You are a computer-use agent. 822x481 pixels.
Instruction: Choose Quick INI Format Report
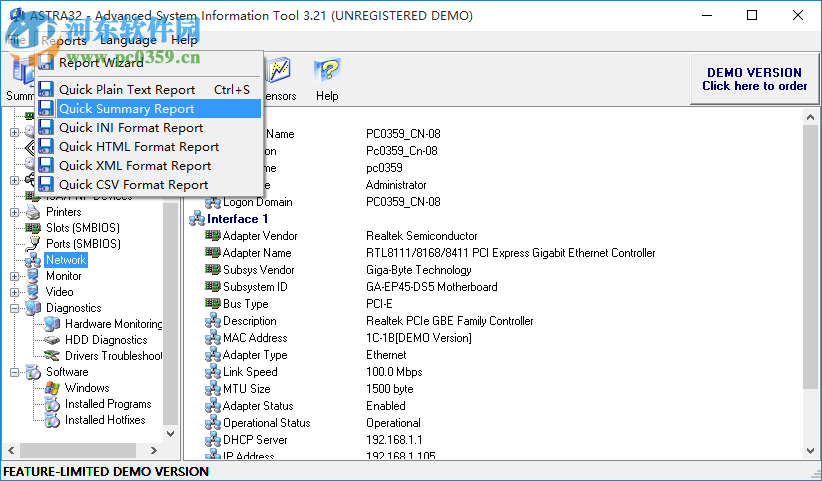click(x=149, y=127)
